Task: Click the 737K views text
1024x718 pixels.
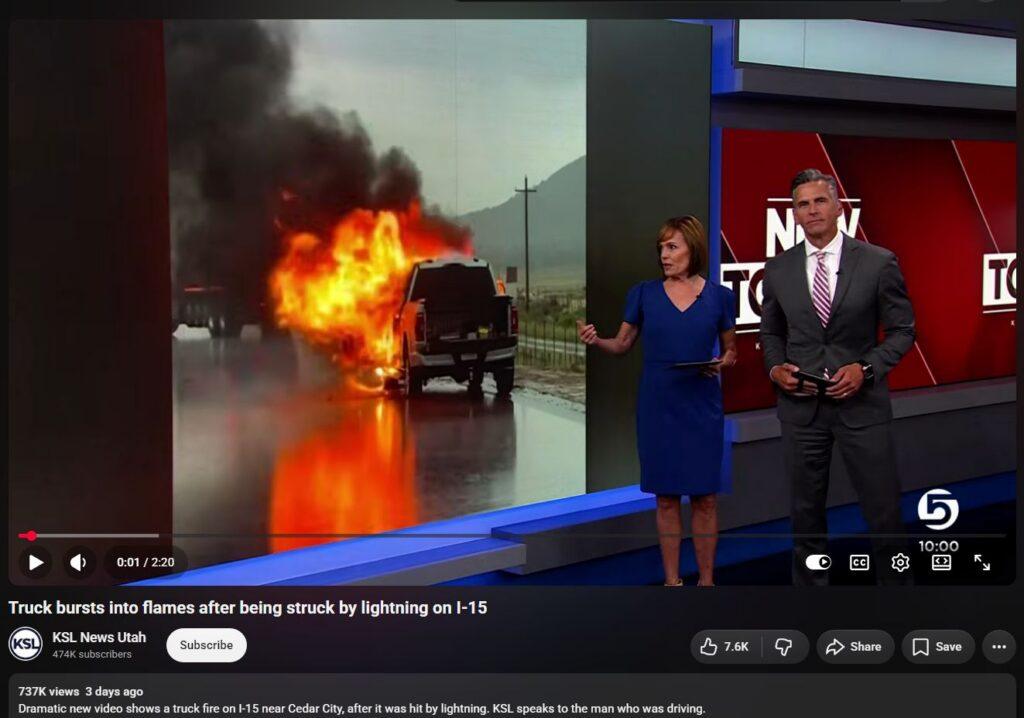Action: (49, 691)
